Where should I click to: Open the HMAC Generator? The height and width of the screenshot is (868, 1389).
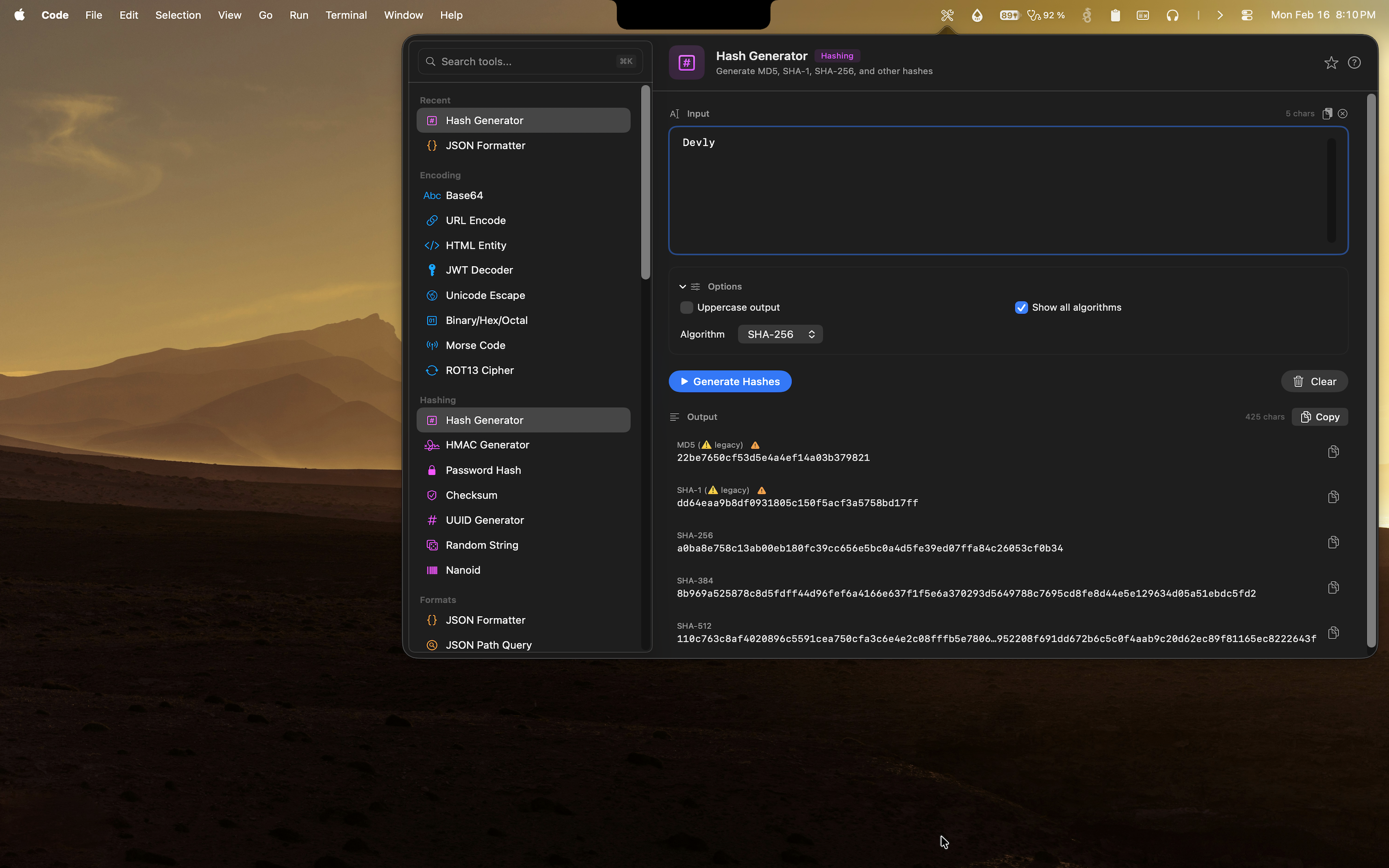(487, 444)
